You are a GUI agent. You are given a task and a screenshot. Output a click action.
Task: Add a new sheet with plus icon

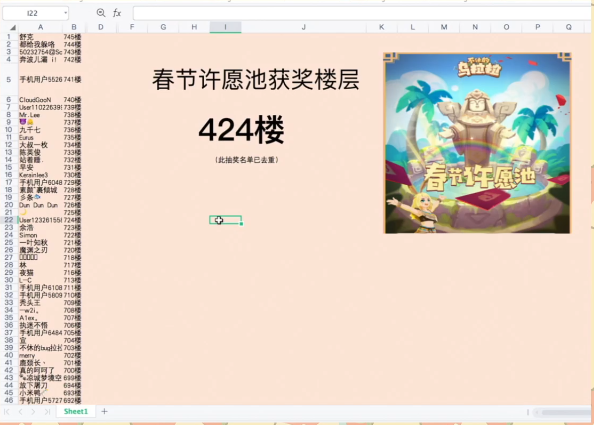click(105, 411)
